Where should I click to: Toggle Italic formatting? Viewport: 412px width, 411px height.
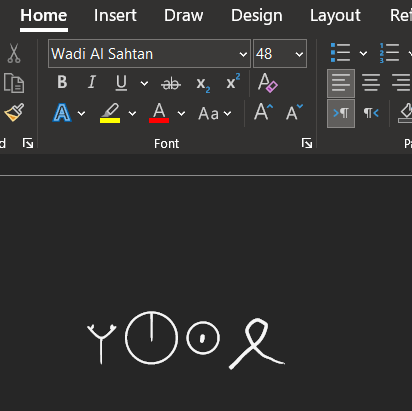(x=92, y=82)
